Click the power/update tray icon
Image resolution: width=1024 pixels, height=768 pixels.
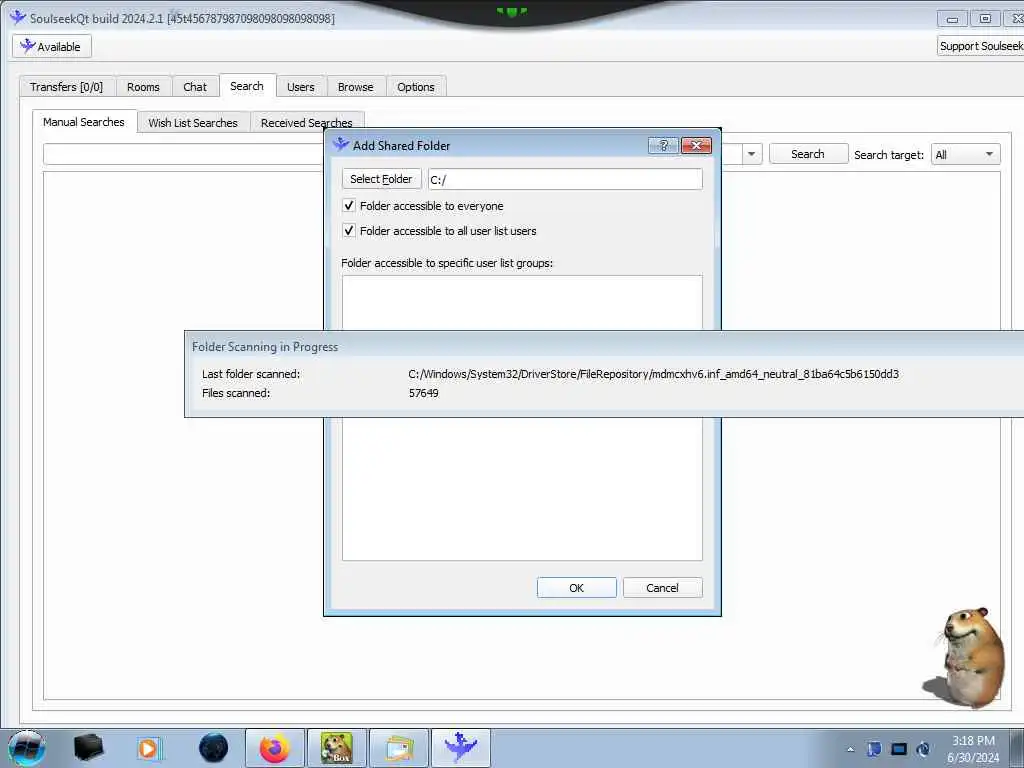[x=923, y=749]
